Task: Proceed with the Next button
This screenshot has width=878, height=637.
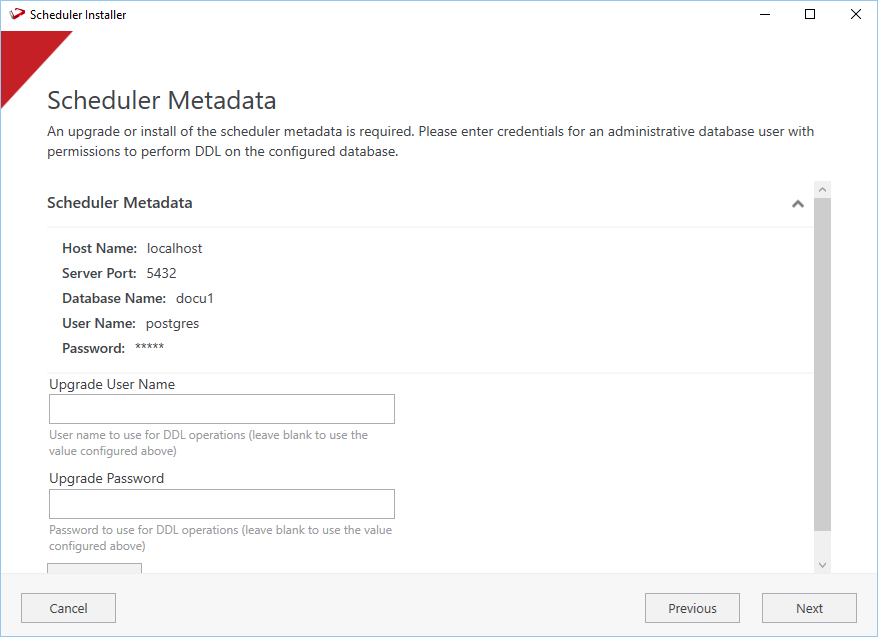Action: click(x=809, y=608)
